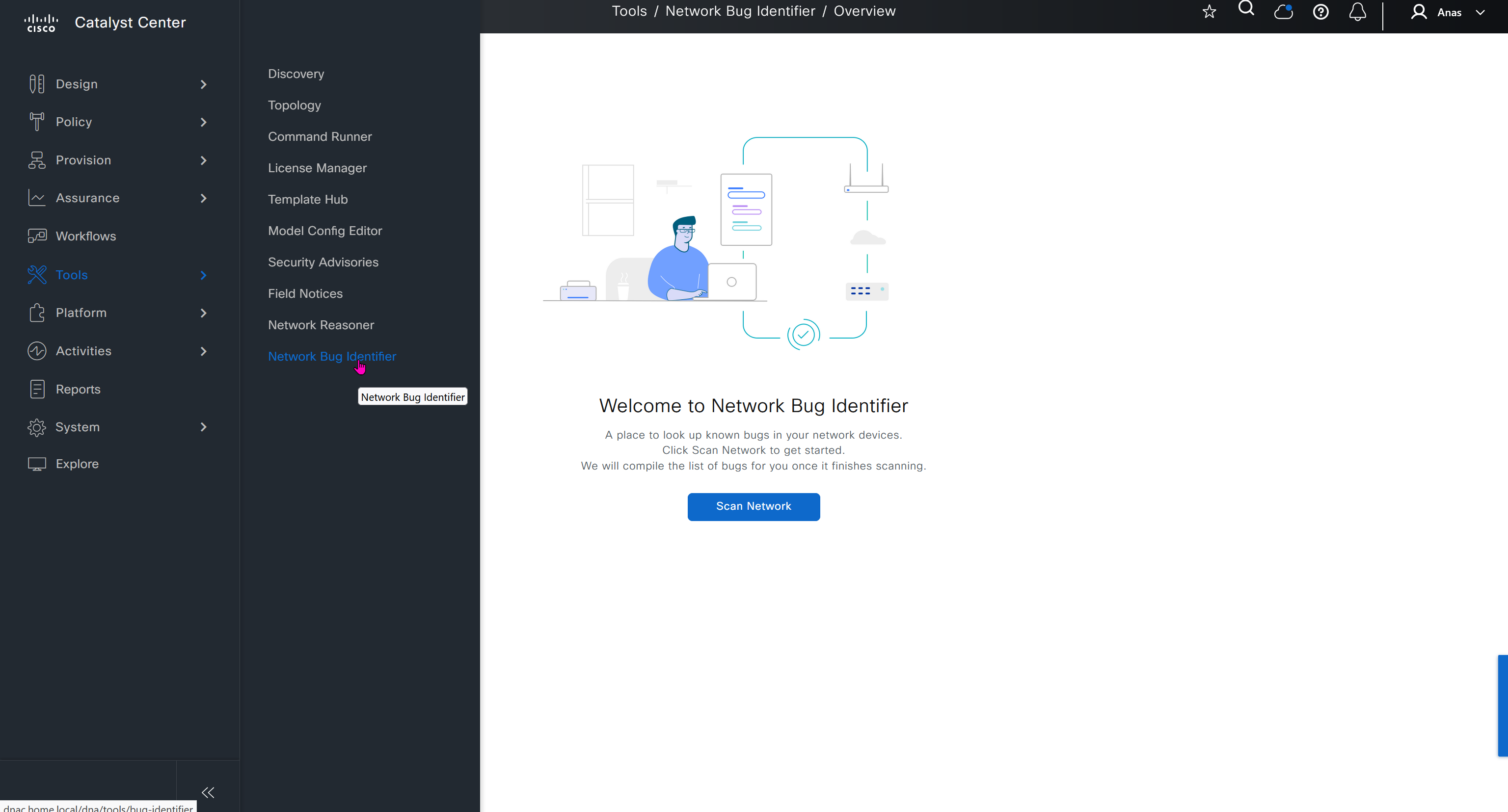The width and height of the screenshot is (1508, 812).
Task: Click the cloud status icon
Action: coord(1283,12)
